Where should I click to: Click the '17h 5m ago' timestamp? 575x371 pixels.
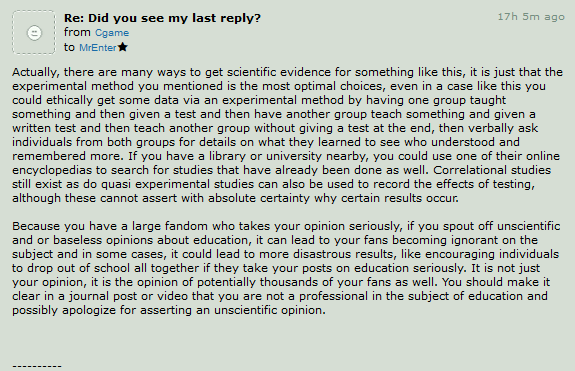tap(531, 17)
